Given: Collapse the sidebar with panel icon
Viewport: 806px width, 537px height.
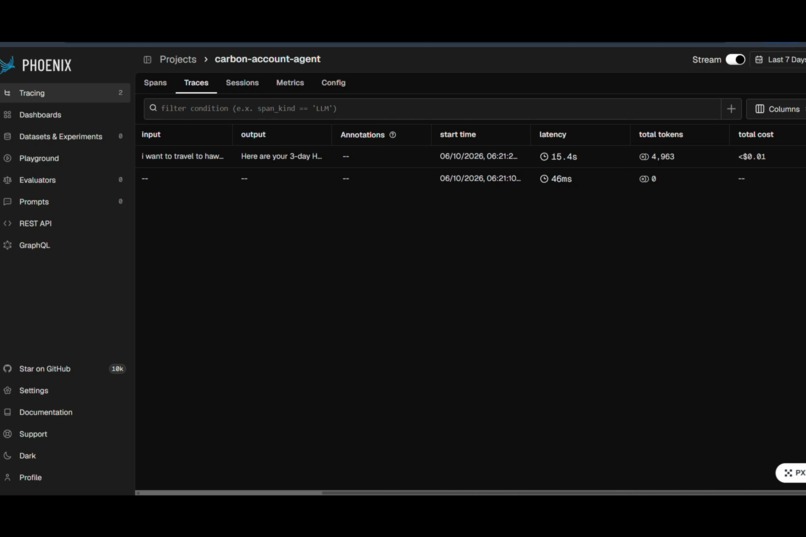Looking at the screenshot, I should click(148, 60).
